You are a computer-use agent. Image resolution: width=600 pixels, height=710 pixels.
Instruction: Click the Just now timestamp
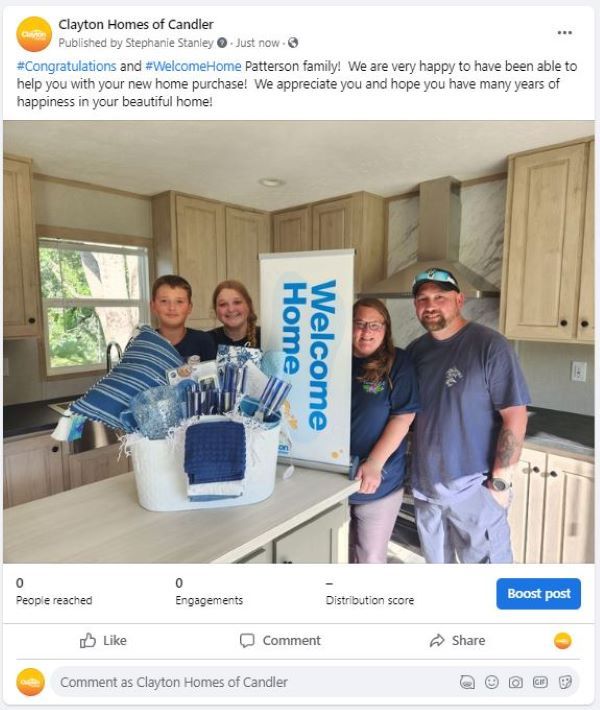pyautogui.click(x=258, y=43)
